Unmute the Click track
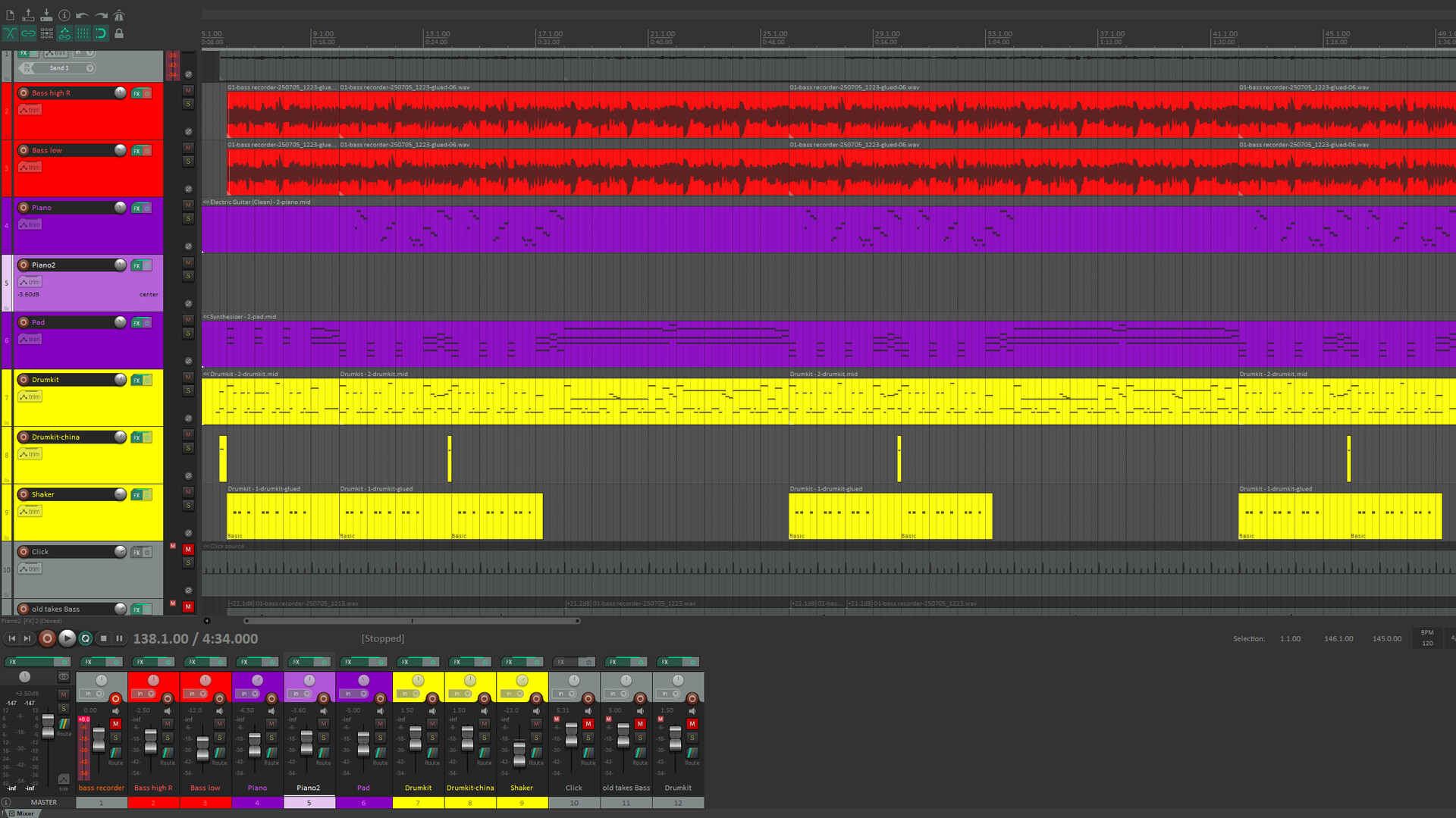This screenshot has height=818, width=1456. pos(188,549)
